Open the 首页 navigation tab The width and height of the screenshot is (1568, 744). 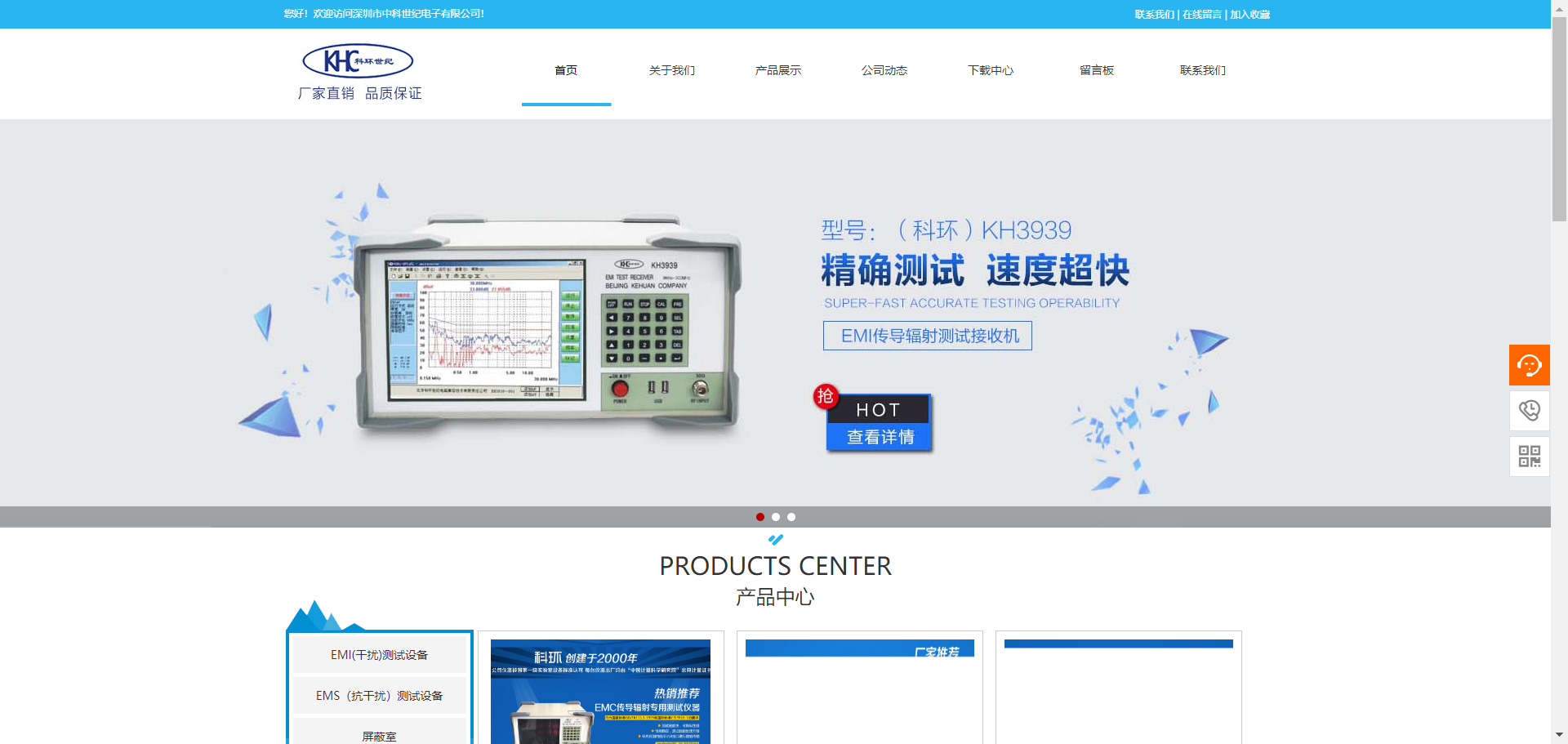[x=566, y=70]
